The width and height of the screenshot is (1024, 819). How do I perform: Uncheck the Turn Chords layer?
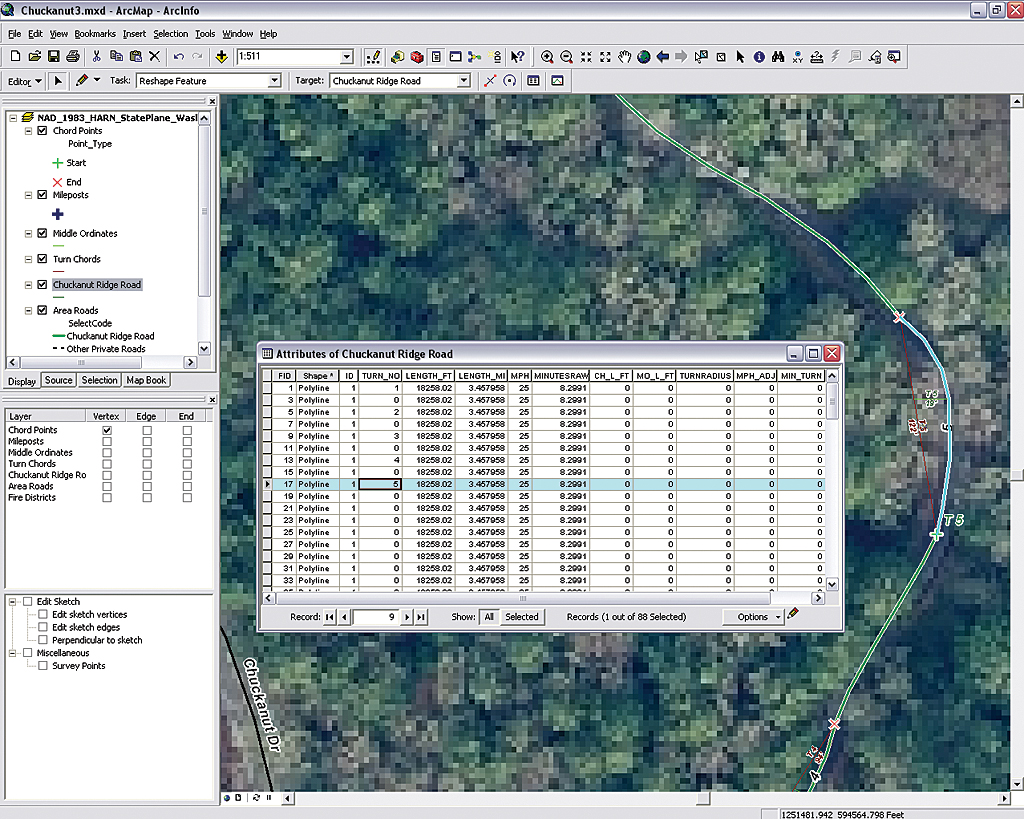[x=42, y=259]
